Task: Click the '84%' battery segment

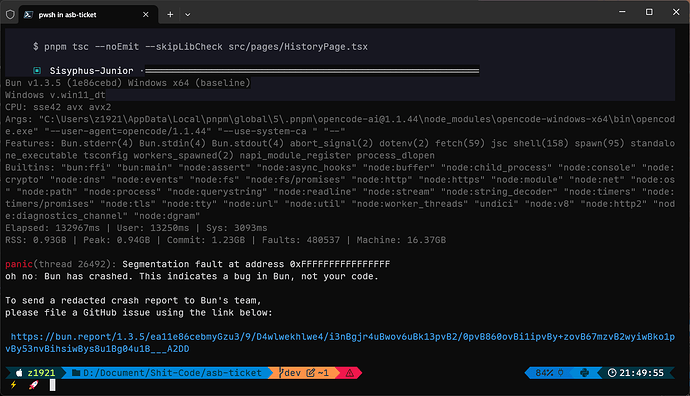Action: [544, 373]
